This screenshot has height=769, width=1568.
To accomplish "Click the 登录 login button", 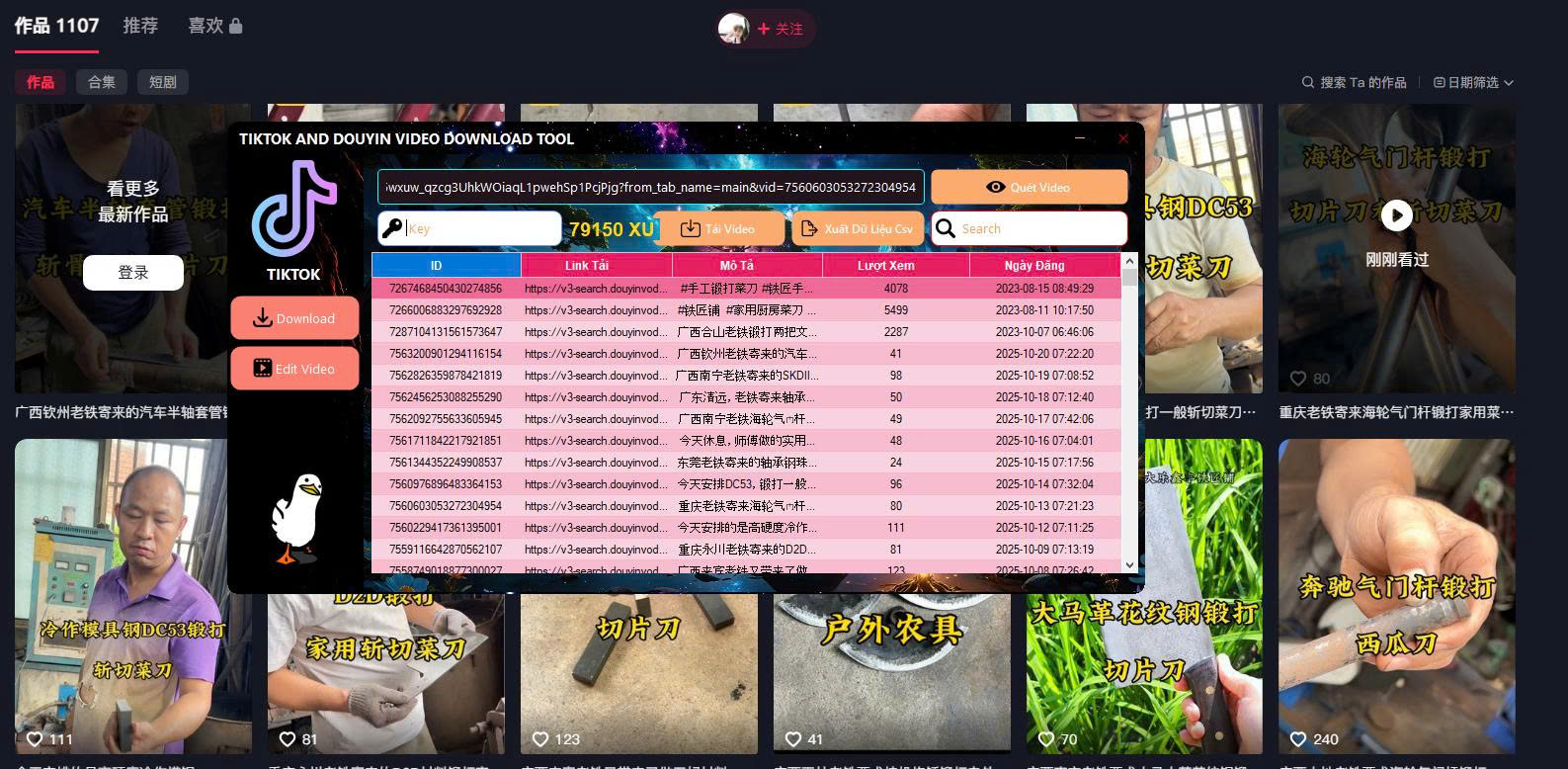I will click(133, 273).
